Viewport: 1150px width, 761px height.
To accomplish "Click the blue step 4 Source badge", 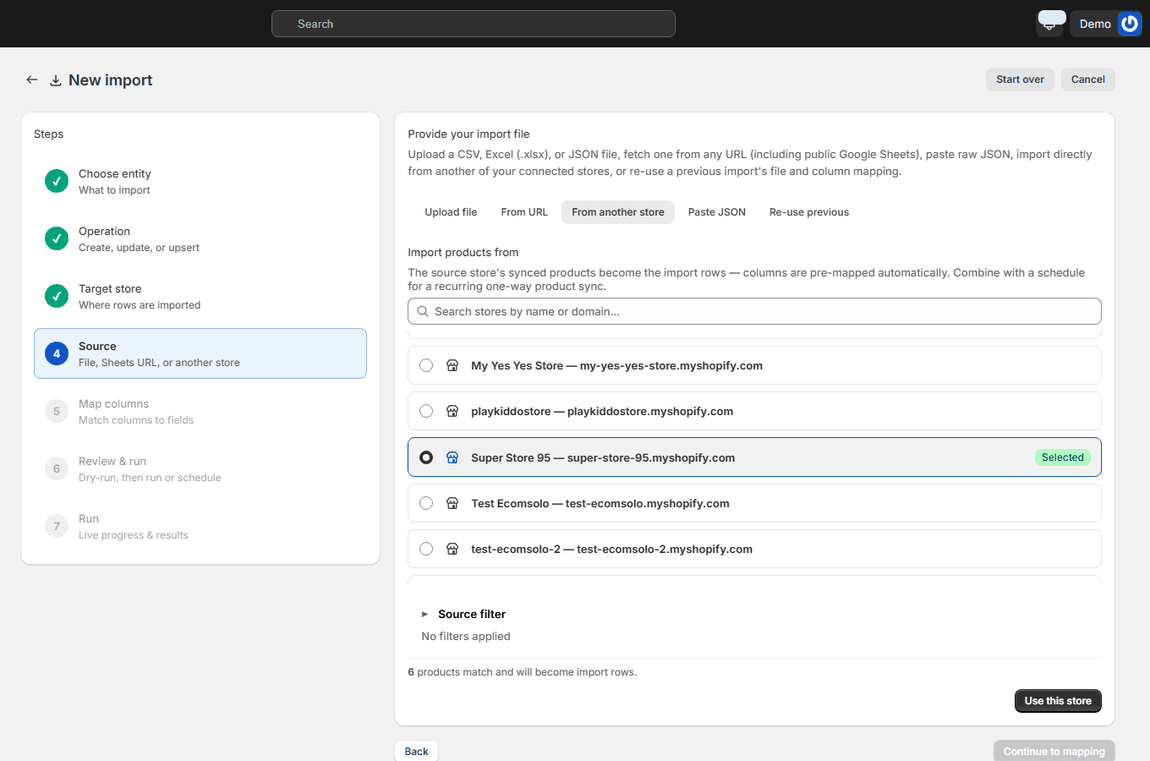I will pos(56,353).
